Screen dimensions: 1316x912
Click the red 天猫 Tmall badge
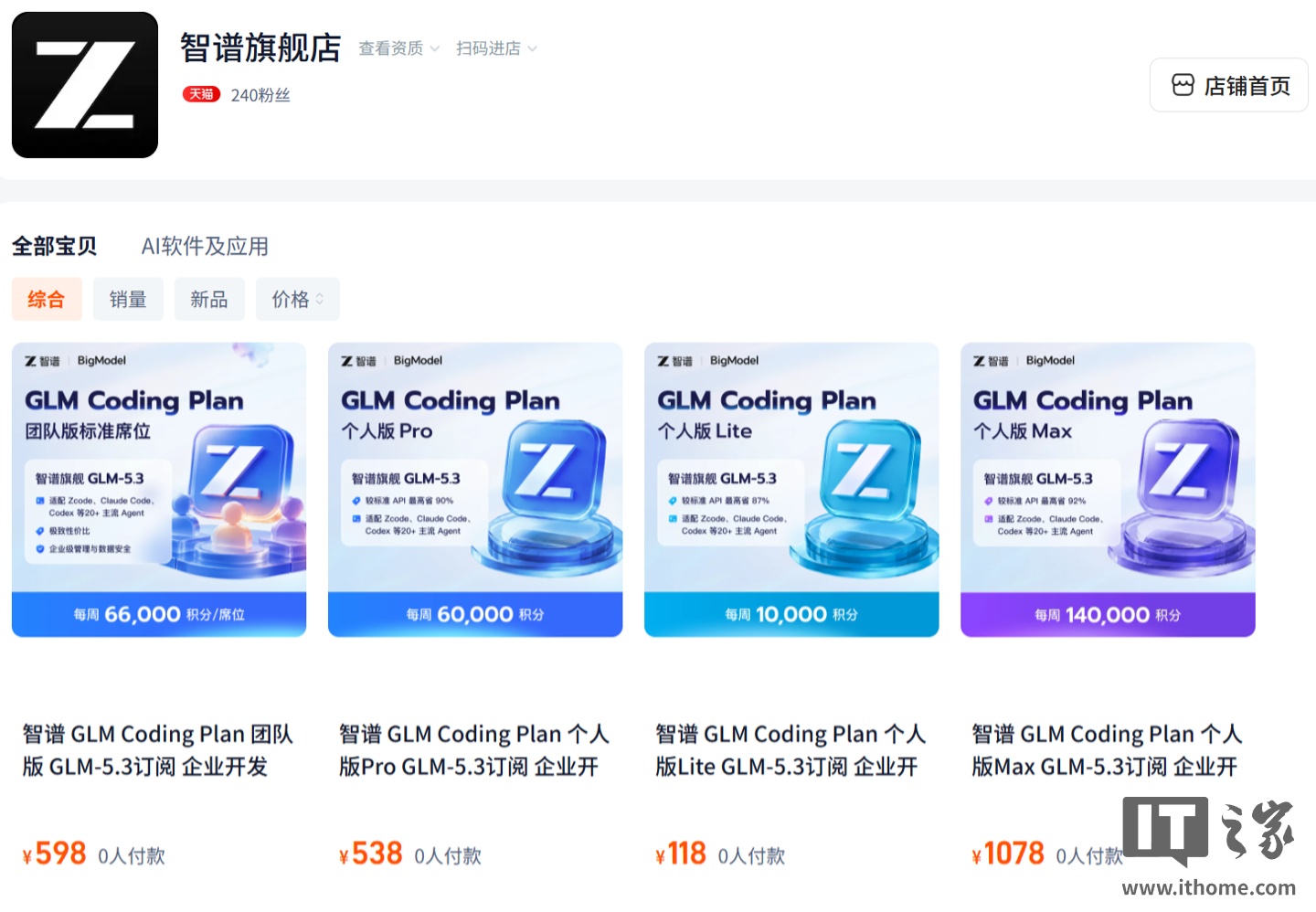click(201, 94)
